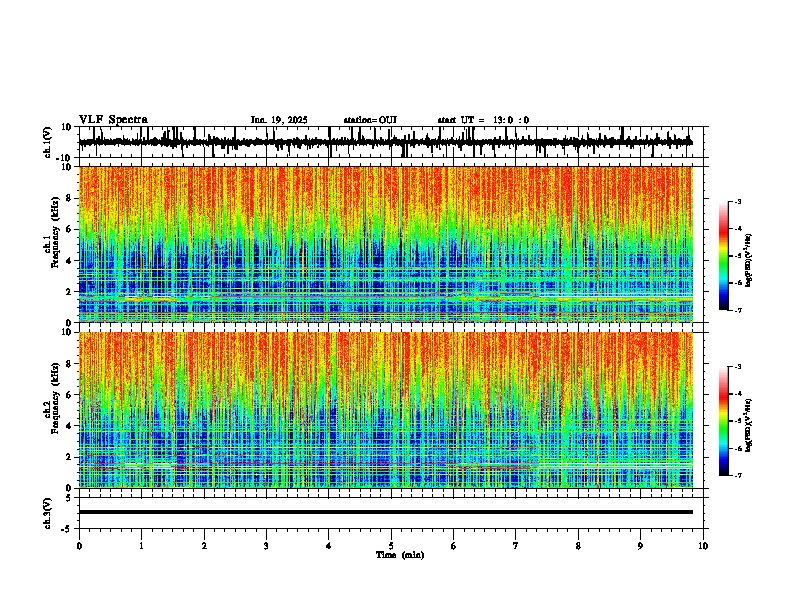Click time-axis tick label "1"
792x612 pixels.
tap(142, 546)
